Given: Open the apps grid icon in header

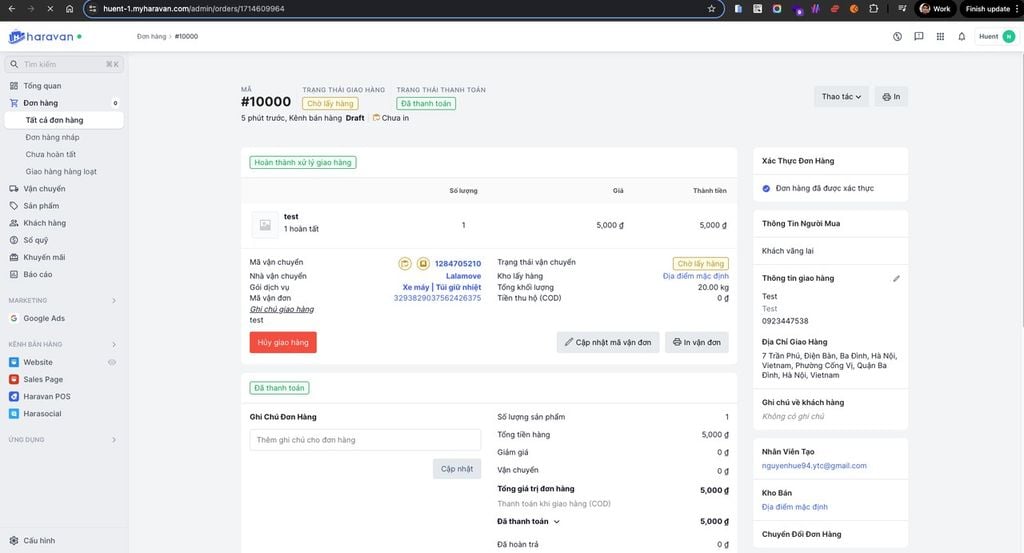Looking at the screenshot, I should (x=940, y=37).
